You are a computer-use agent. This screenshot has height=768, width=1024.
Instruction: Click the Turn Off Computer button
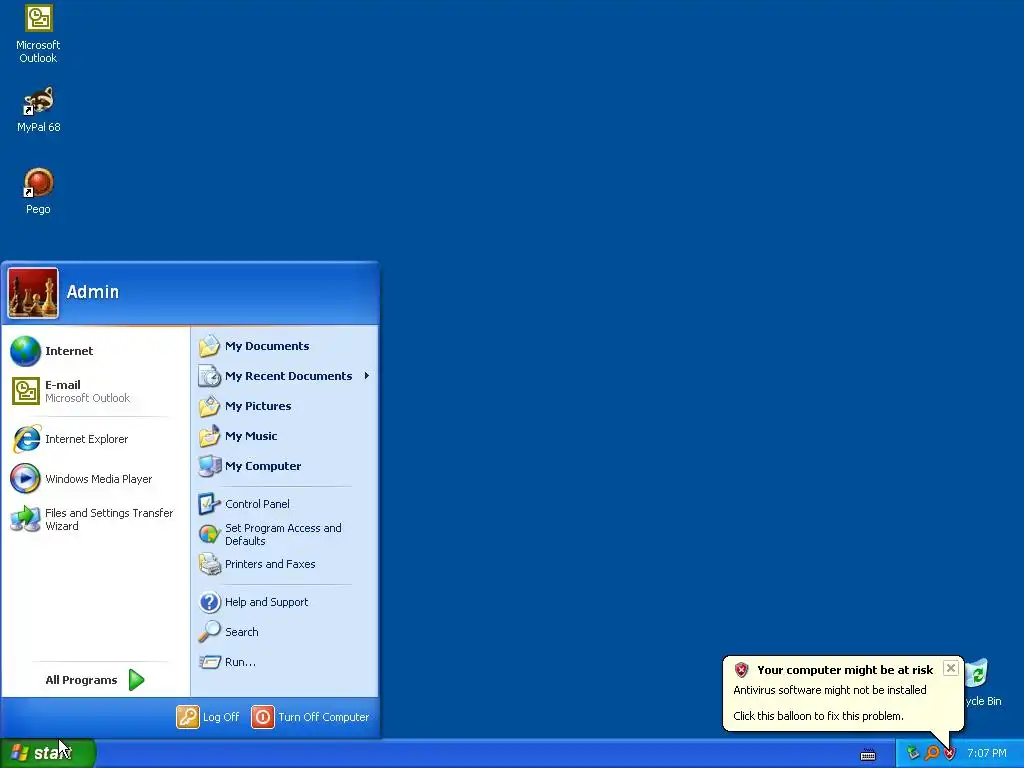(x=310, y=717)
